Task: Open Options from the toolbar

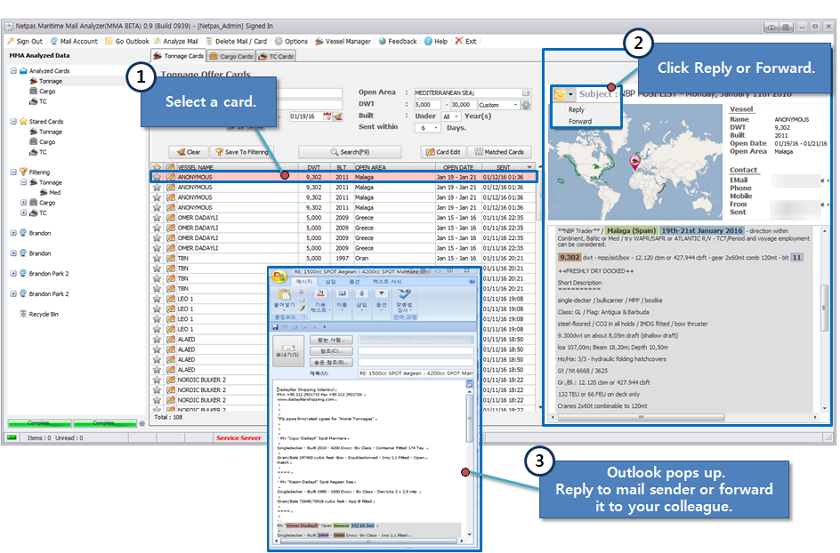Action: (291, 41)
